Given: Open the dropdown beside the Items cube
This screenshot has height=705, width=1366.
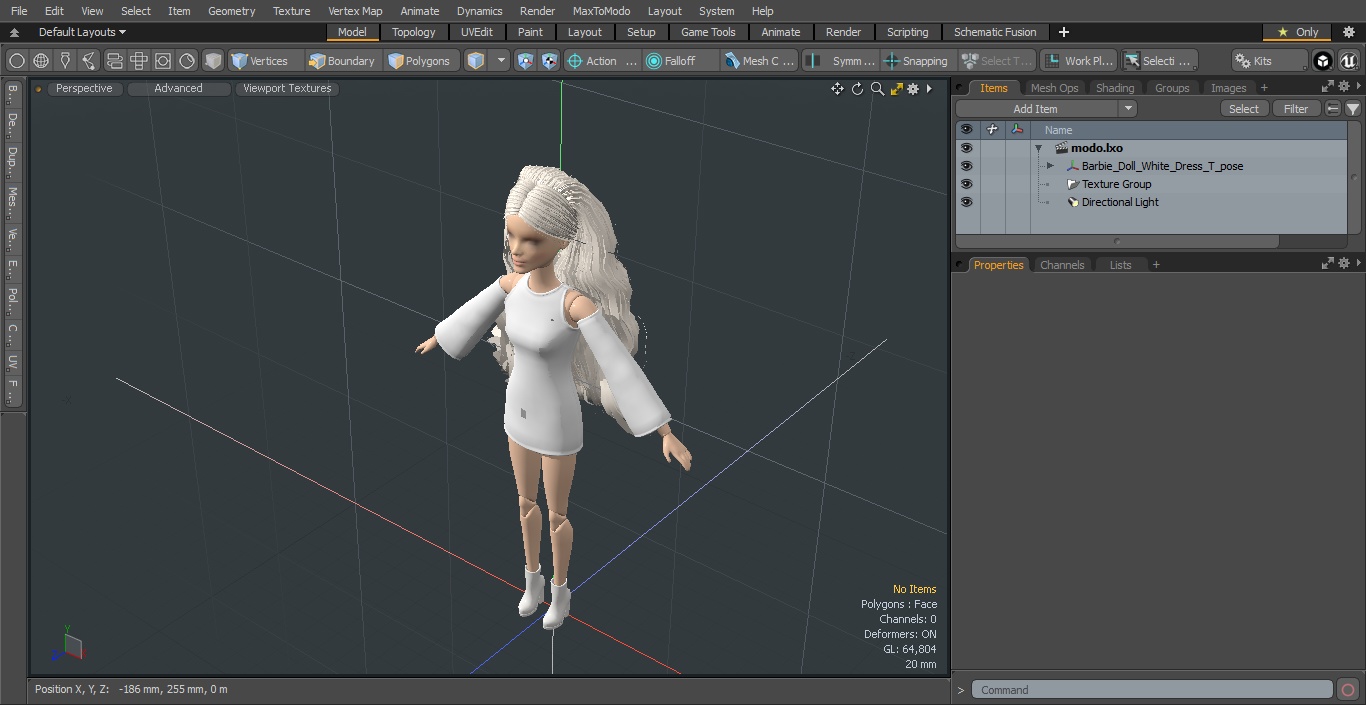Looking at the screenshot, I should click(502, 61).
